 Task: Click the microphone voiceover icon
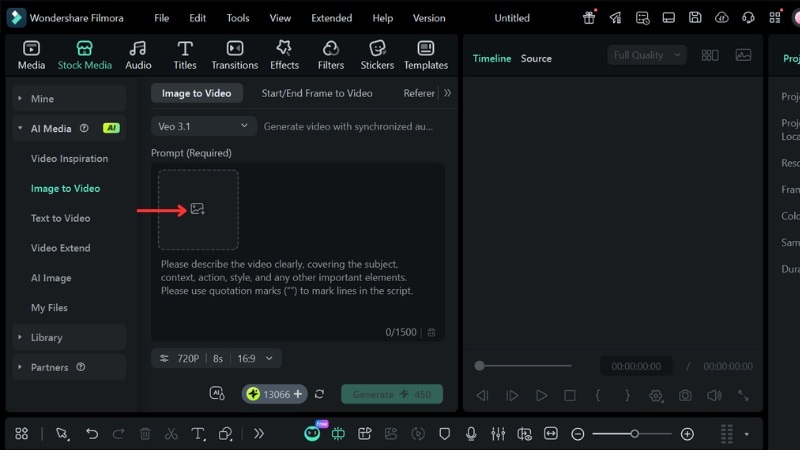click(x=471, y=434)
